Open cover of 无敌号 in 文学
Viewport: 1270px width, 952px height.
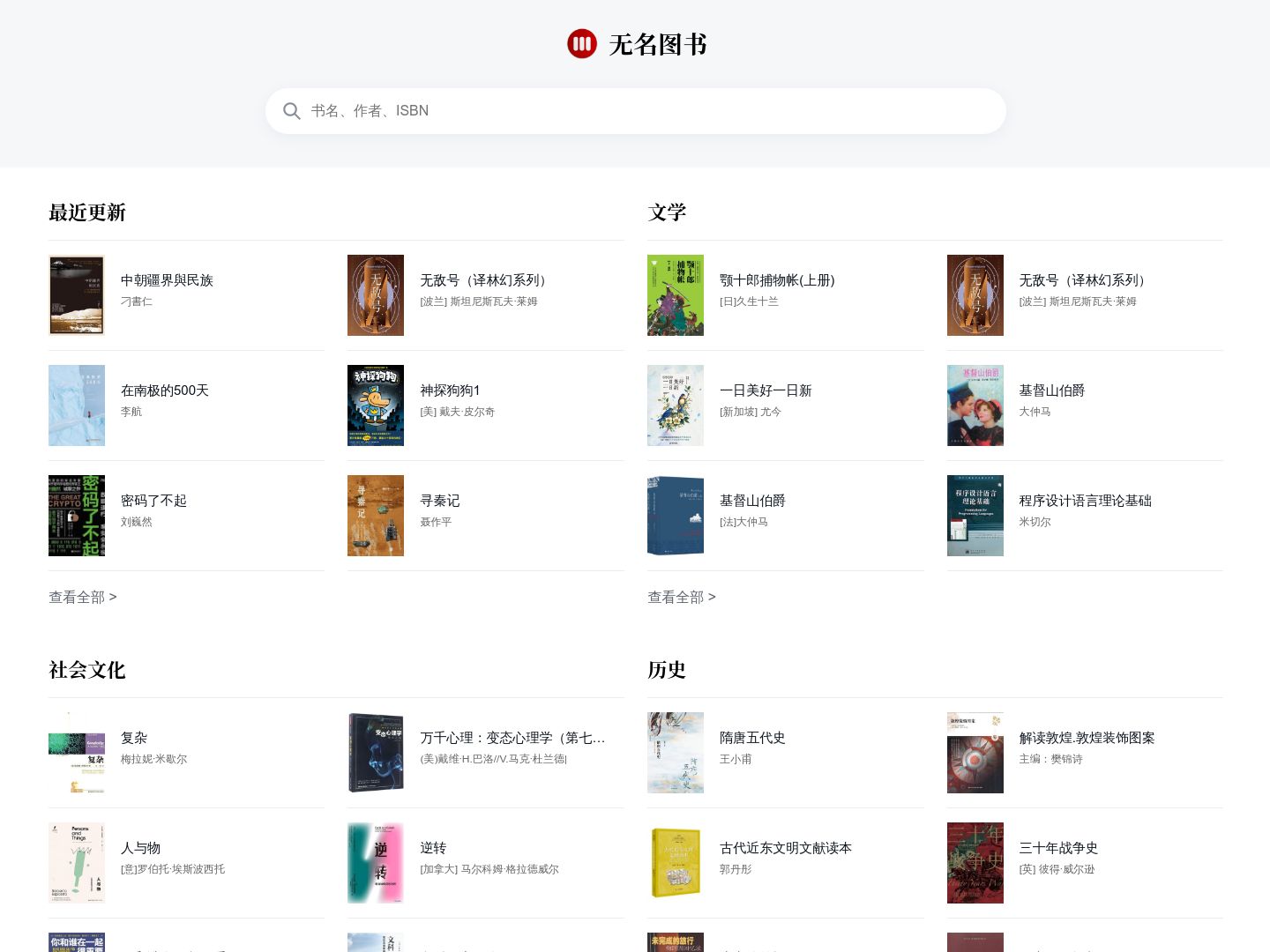tap(975, 295)
